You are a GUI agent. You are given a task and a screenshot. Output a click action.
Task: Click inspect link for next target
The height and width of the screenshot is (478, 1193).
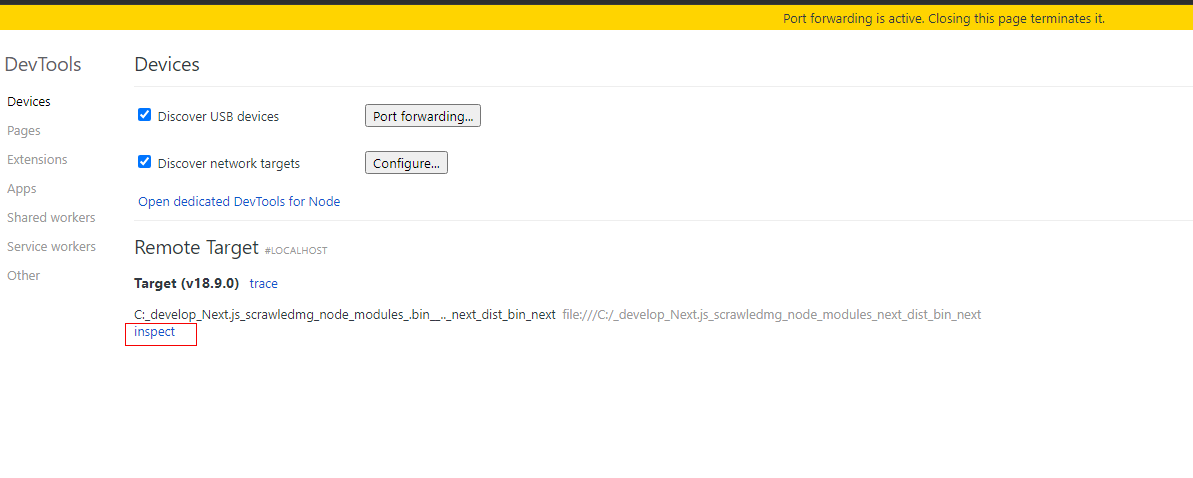pyautogui.click(x=154, y=332)
